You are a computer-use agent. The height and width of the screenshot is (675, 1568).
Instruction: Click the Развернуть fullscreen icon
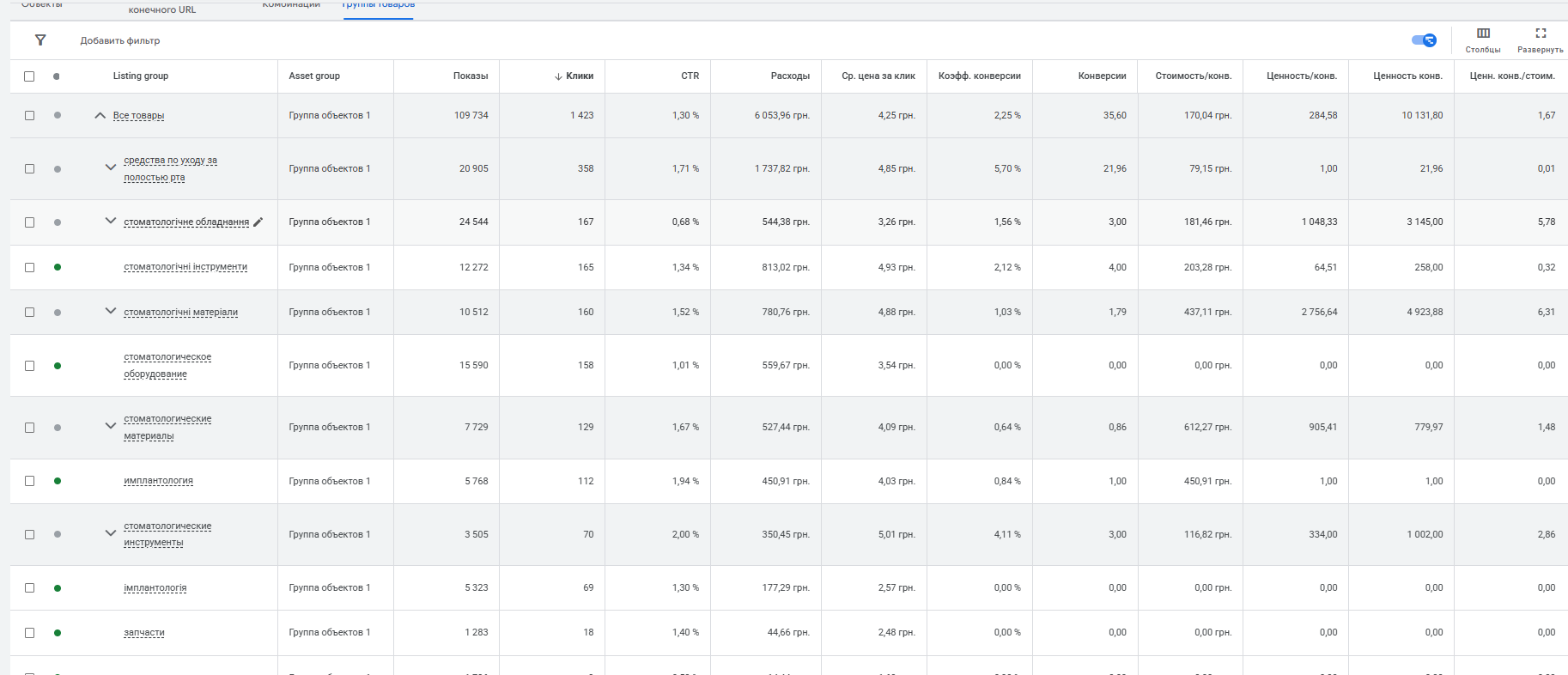coord(1540,33)
